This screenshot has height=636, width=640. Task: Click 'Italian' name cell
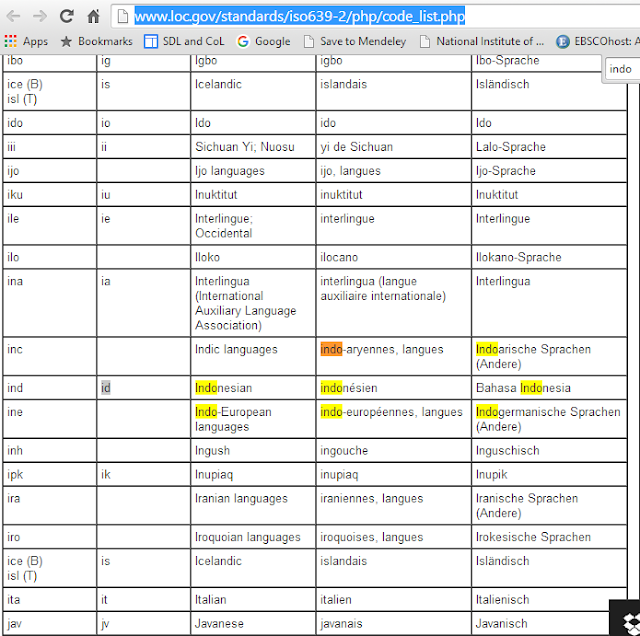point(253,599)
